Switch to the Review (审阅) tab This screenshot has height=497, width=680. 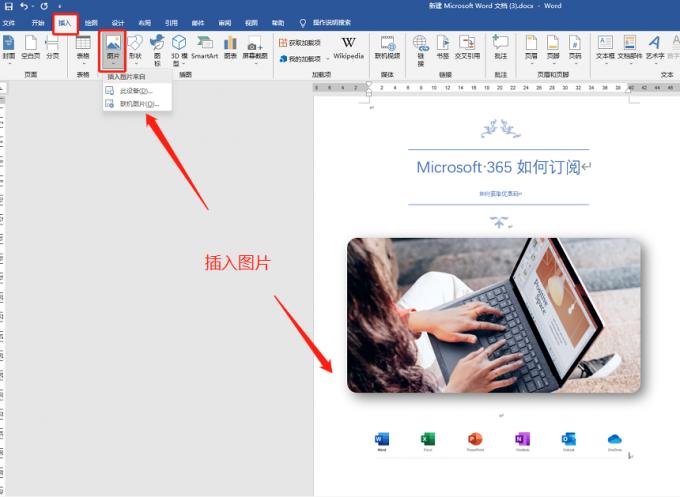[x=225, y=23]
